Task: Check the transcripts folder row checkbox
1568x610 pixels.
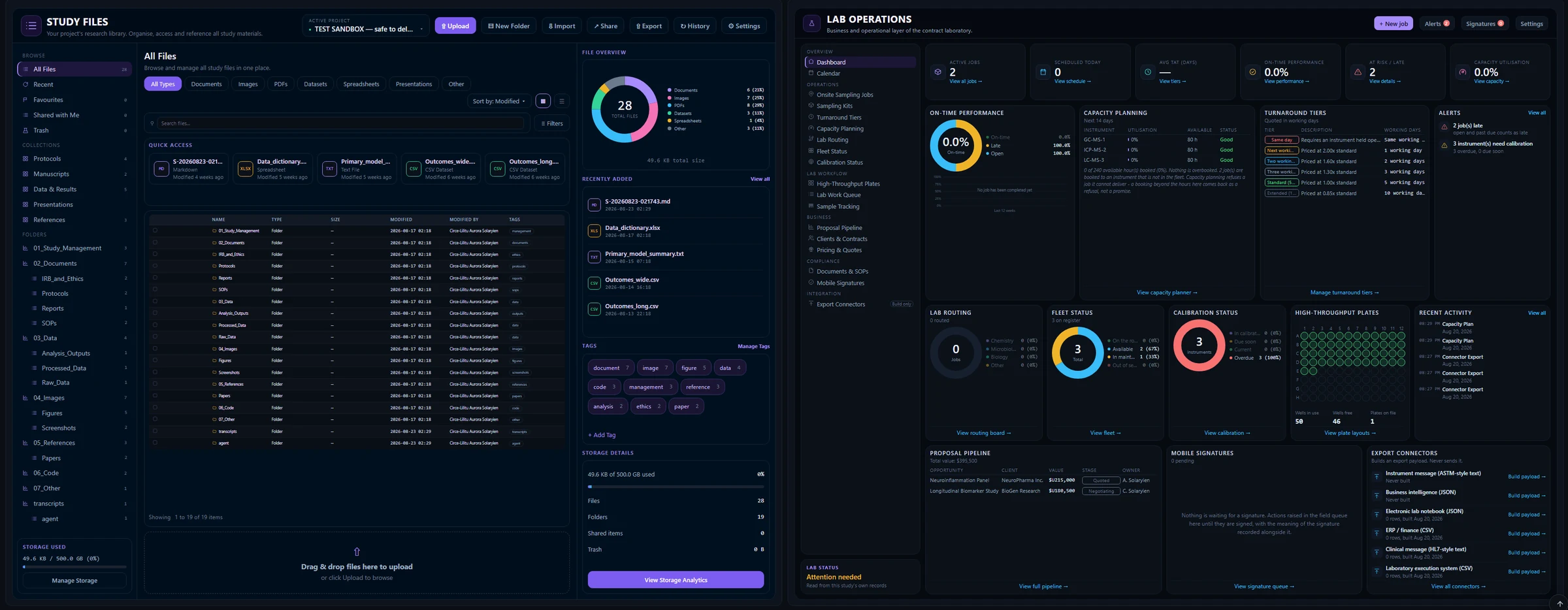Action: click(x=155, y=431)
